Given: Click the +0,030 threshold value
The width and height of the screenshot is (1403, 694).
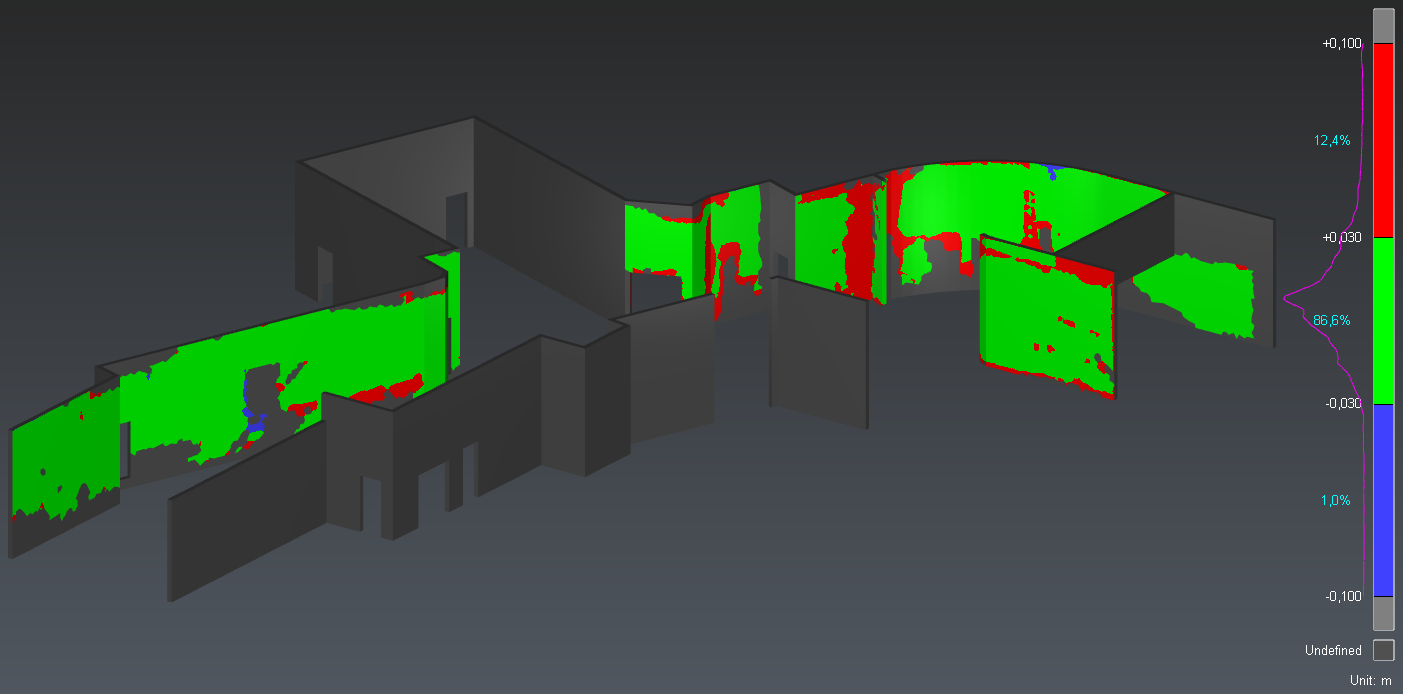Looking at the screenshot, I should click(1342, 238).
